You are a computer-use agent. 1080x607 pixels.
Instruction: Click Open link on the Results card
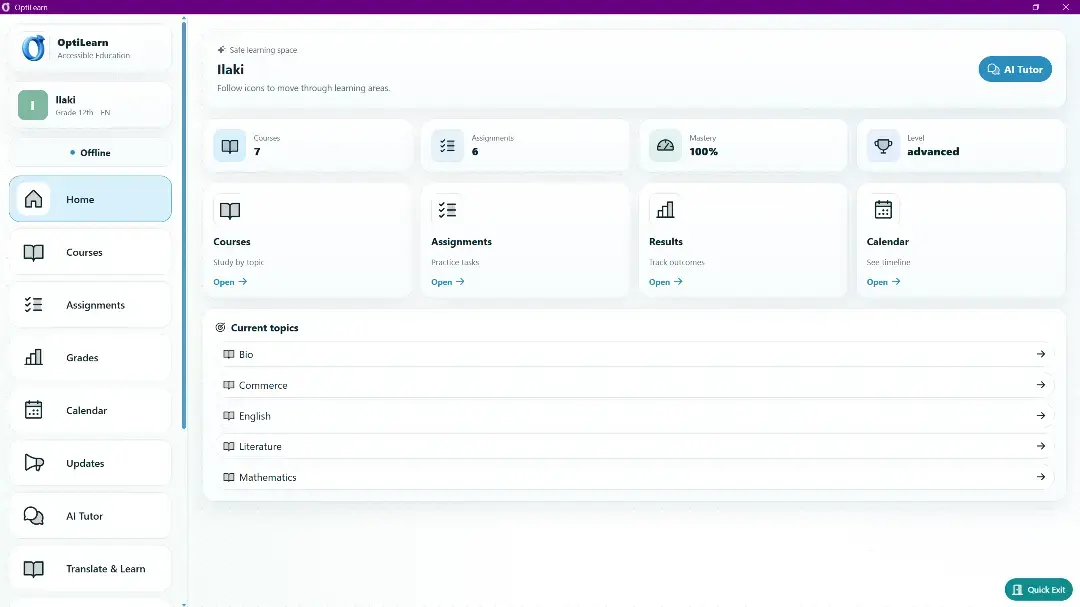[x=665, y=282]
